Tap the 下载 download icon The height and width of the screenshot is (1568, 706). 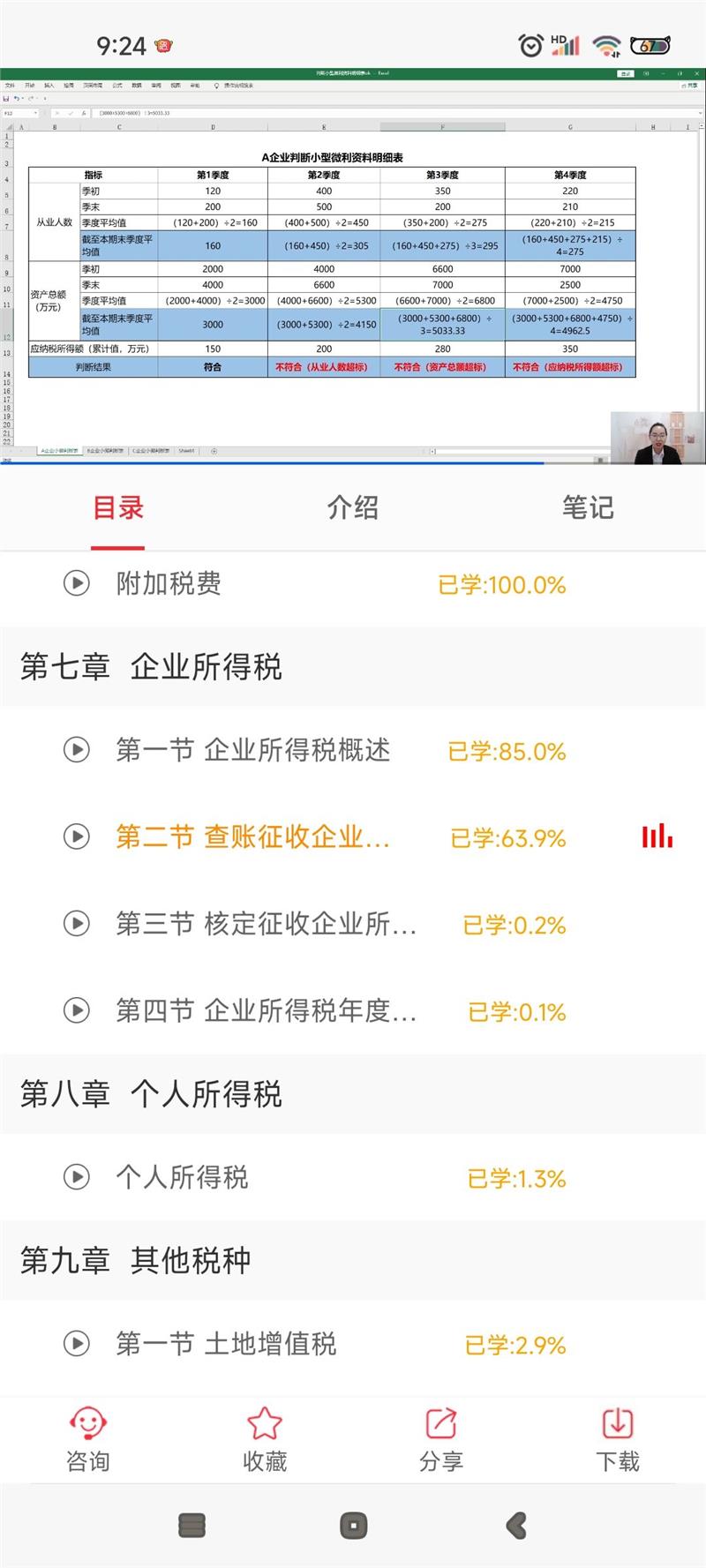617,1423
